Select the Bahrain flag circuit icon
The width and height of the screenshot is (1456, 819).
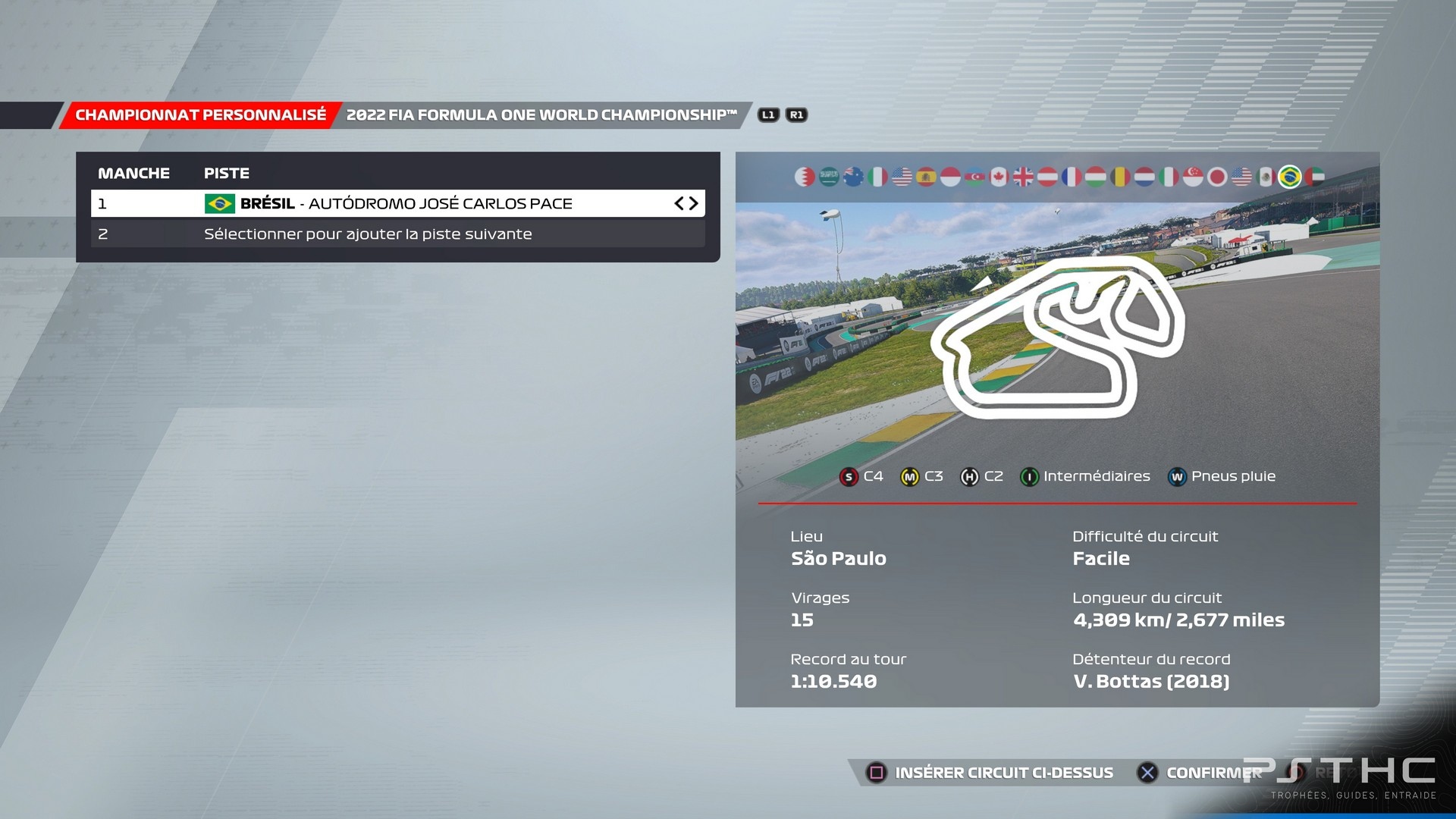click(x=805, y=177)
